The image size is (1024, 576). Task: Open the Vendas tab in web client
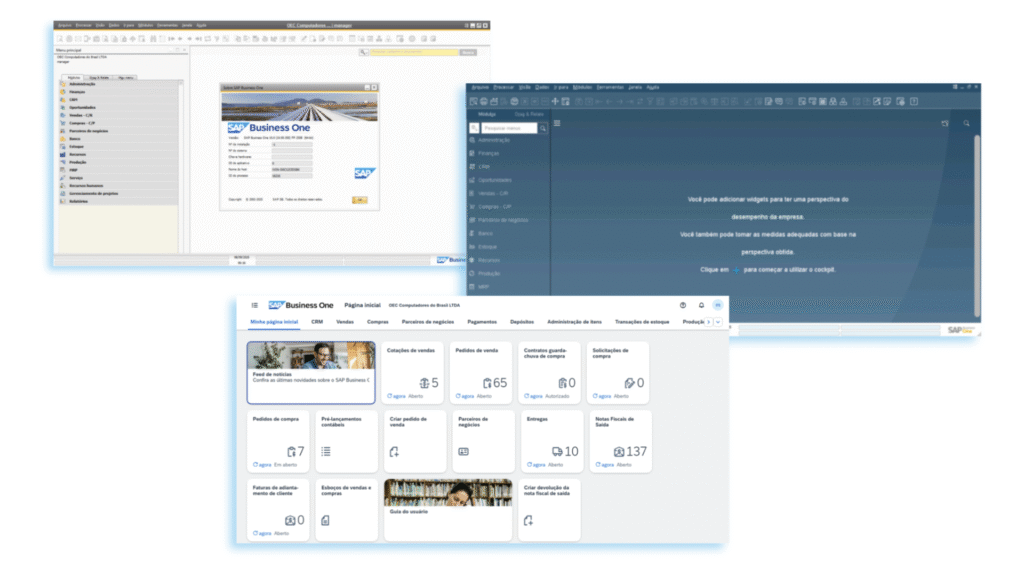(345, 322)
